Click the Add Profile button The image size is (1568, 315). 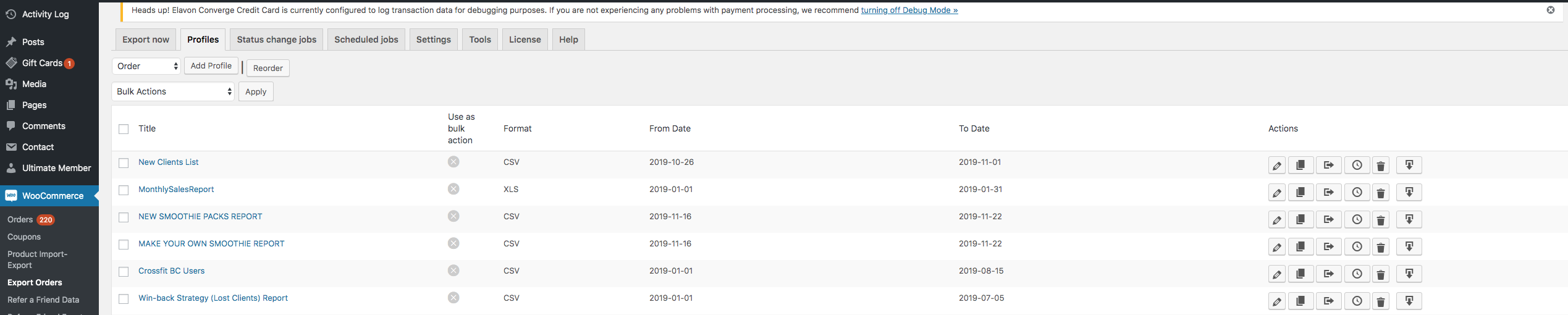pos(211,65)
